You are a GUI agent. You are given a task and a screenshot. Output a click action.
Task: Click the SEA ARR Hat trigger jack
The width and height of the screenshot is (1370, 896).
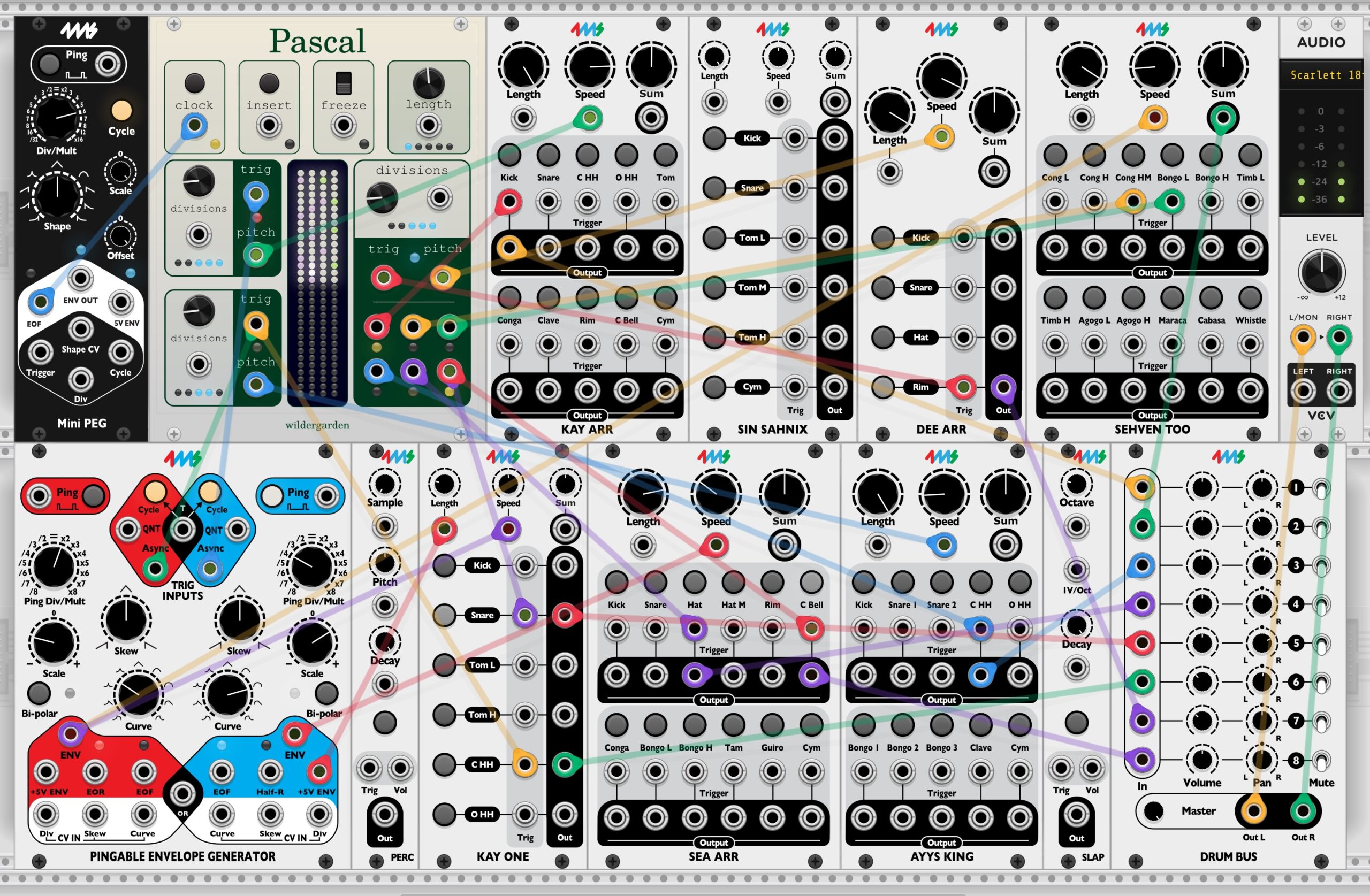pyautogui.click(x=694, y=629)
